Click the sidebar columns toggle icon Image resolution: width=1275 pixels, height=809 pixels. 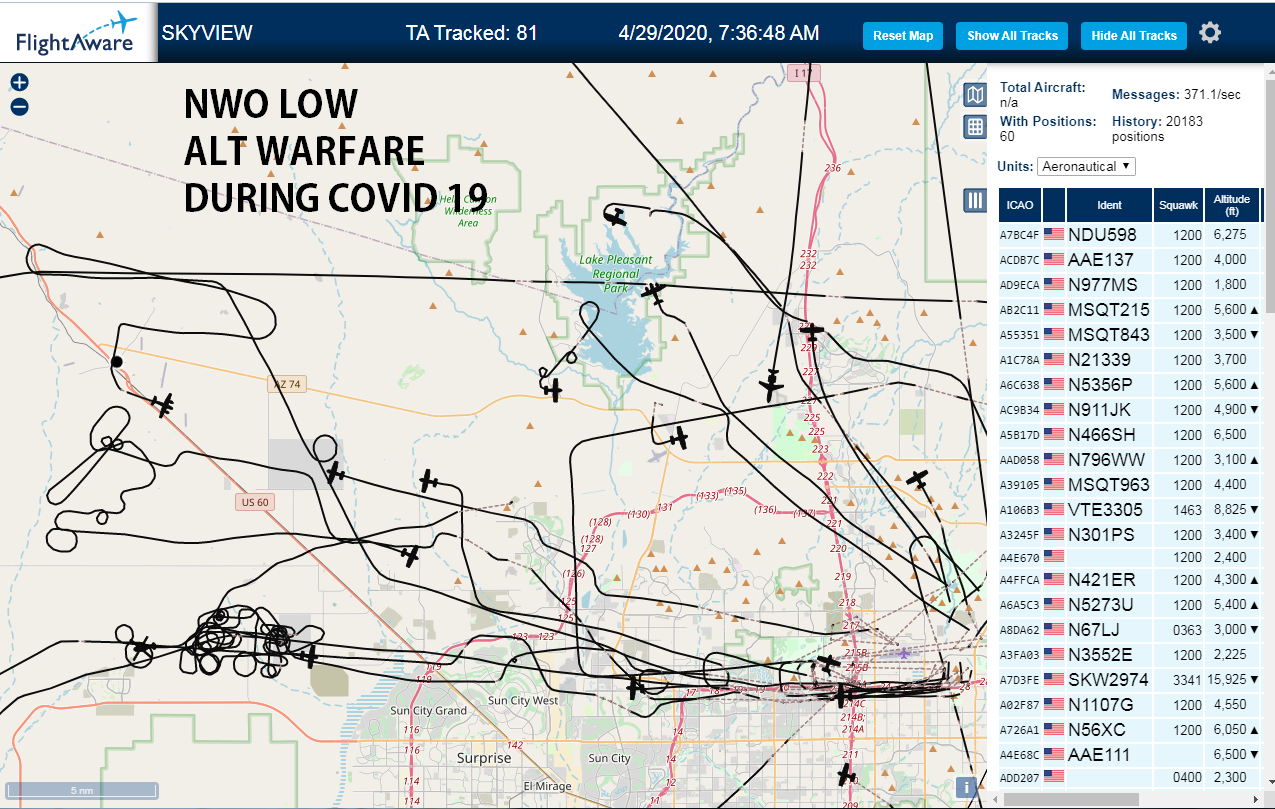point(975,200)
